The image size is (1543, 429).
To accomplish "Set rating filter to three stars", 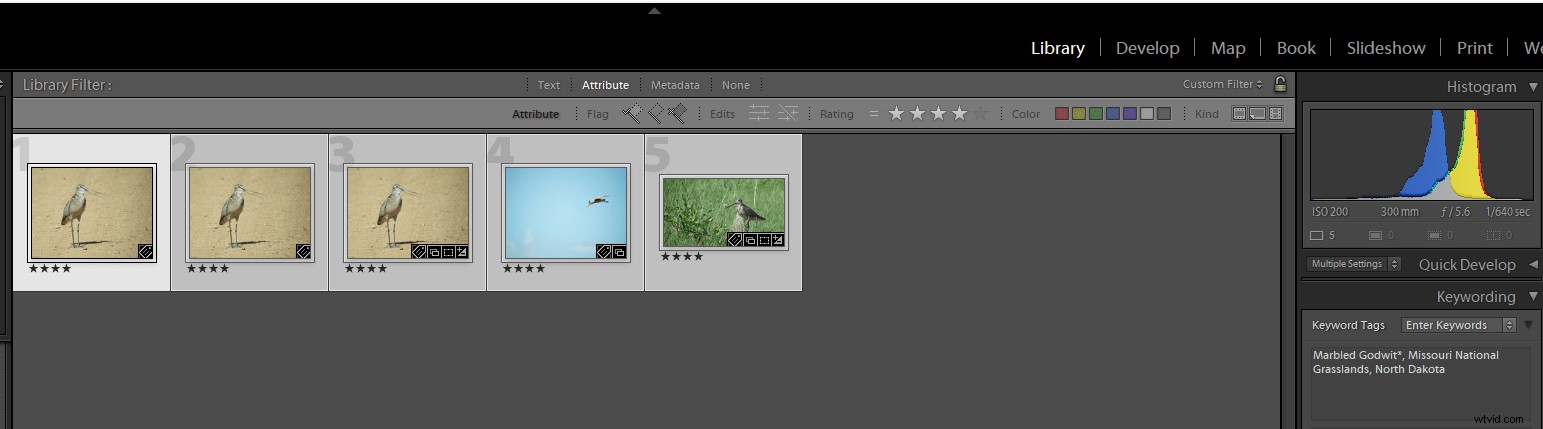I will pos(938,114).
